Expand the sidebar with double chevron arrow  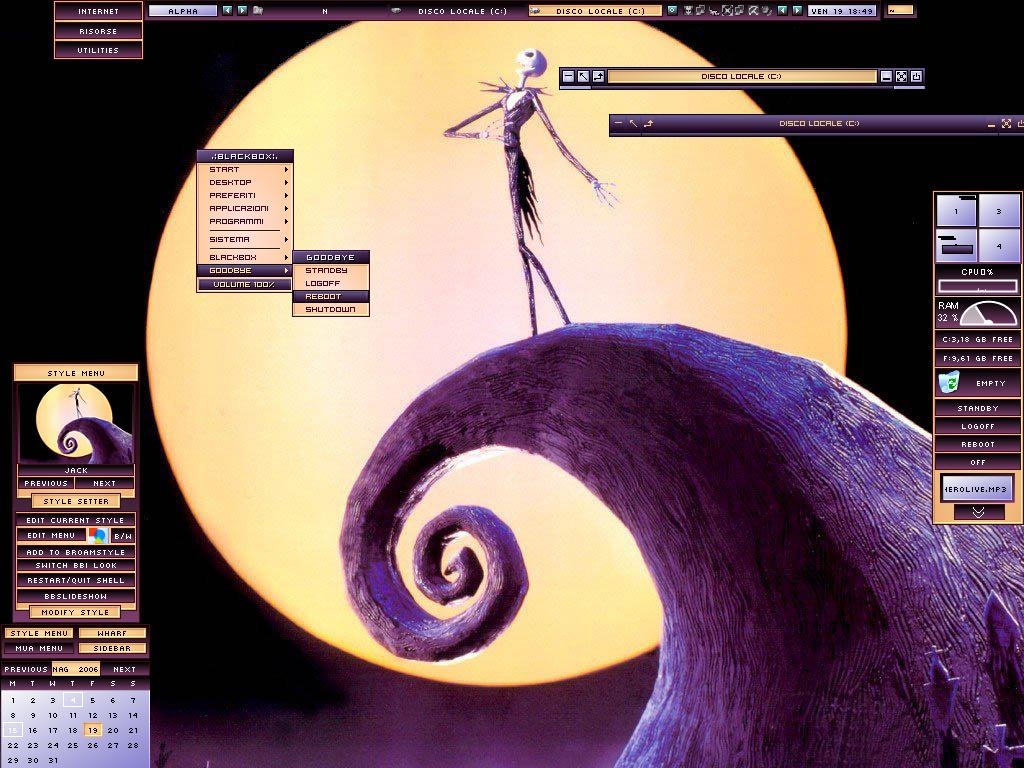tap(978, 513)
